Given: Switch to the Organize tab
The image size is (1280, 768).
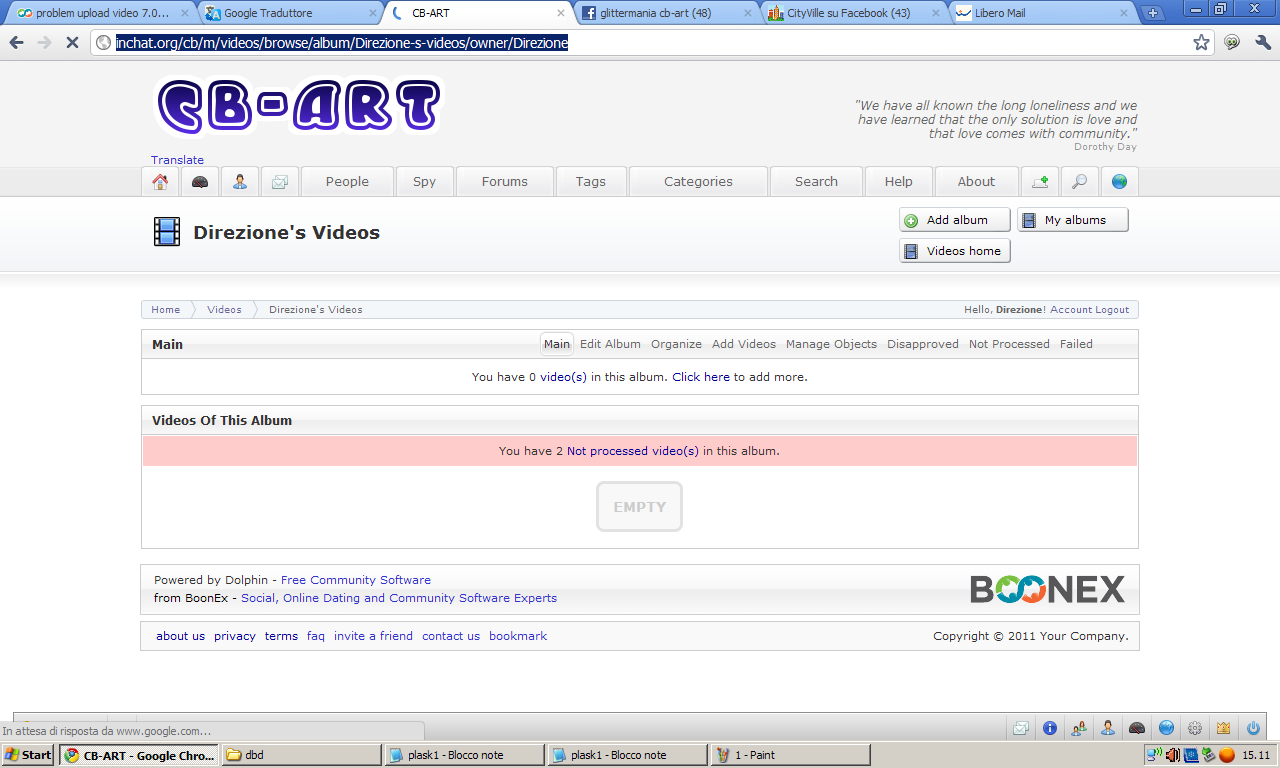Looking at the screenshot, I should (x=676, y=344).
